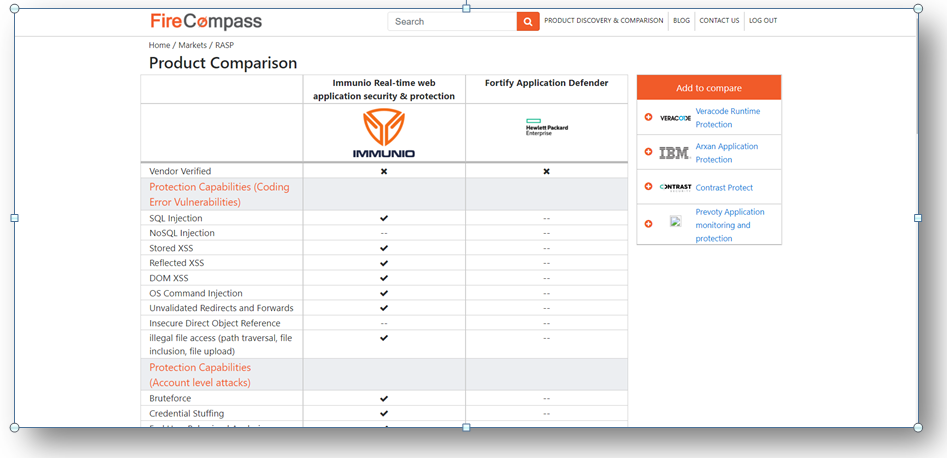
Task: Click the FireCompass logo
Action: [206, 22]
